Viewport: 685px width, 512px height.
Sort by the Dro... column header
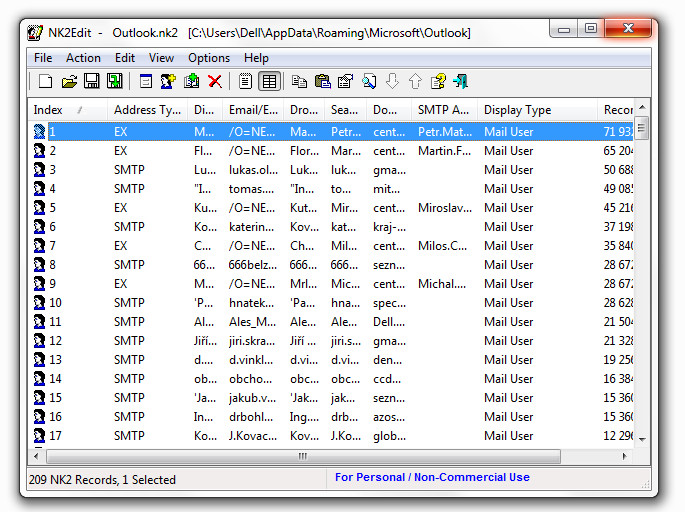(304, 110)
